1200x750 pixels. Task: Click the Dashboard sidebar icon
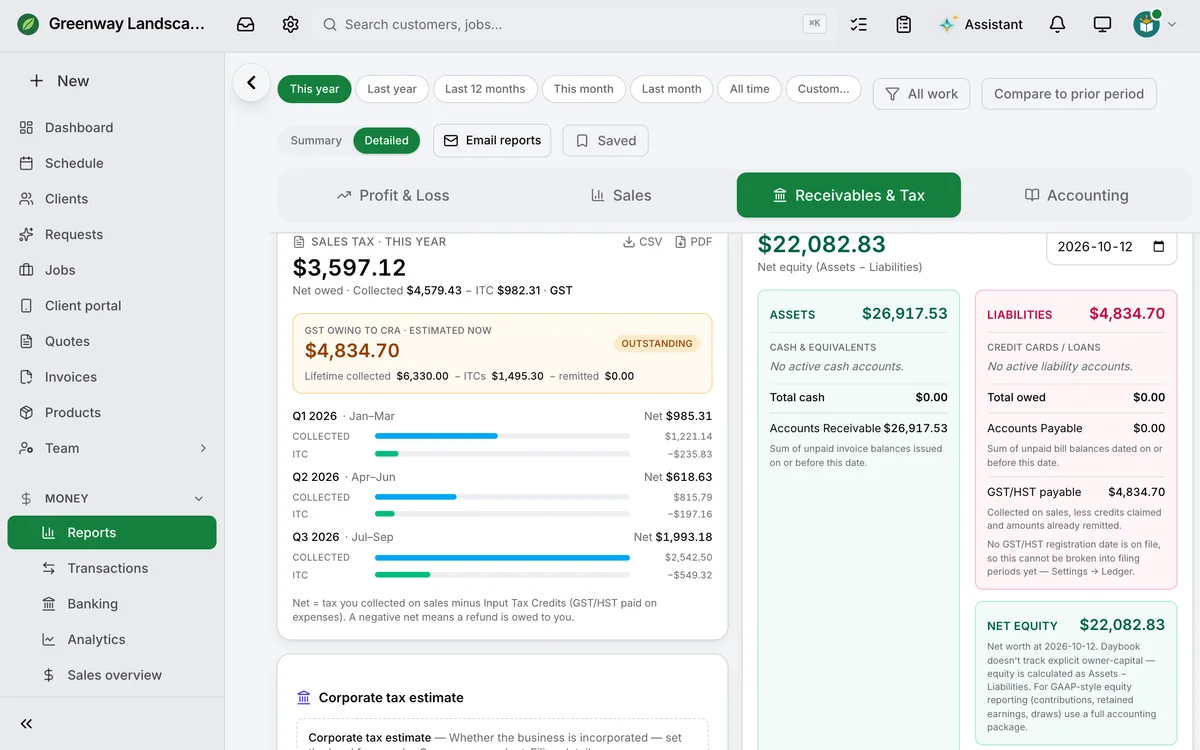coord(27,127)
